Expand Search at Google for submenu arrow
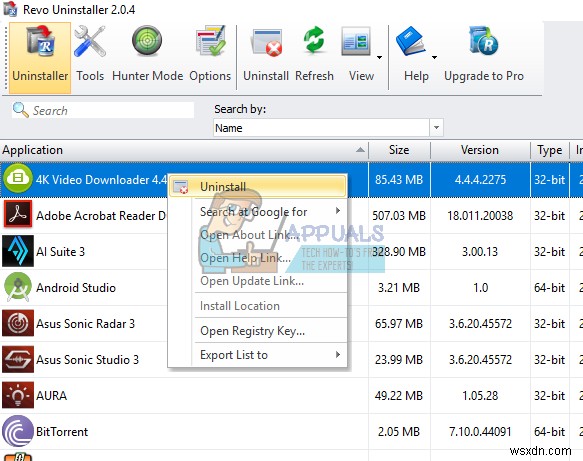 click(x=338, y=211)
